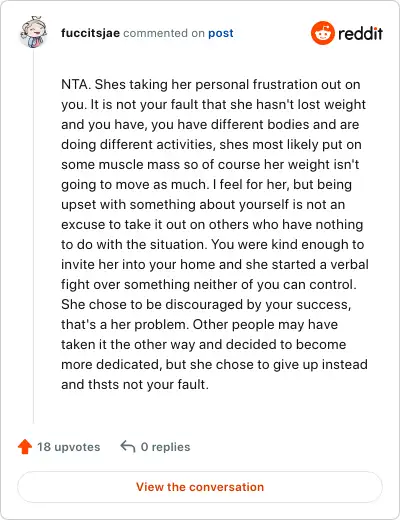Image resolution: width=400 pixels, height=520 pixels.
Task: Follow the blue "post" link
Action: click(x=221, y=34)
